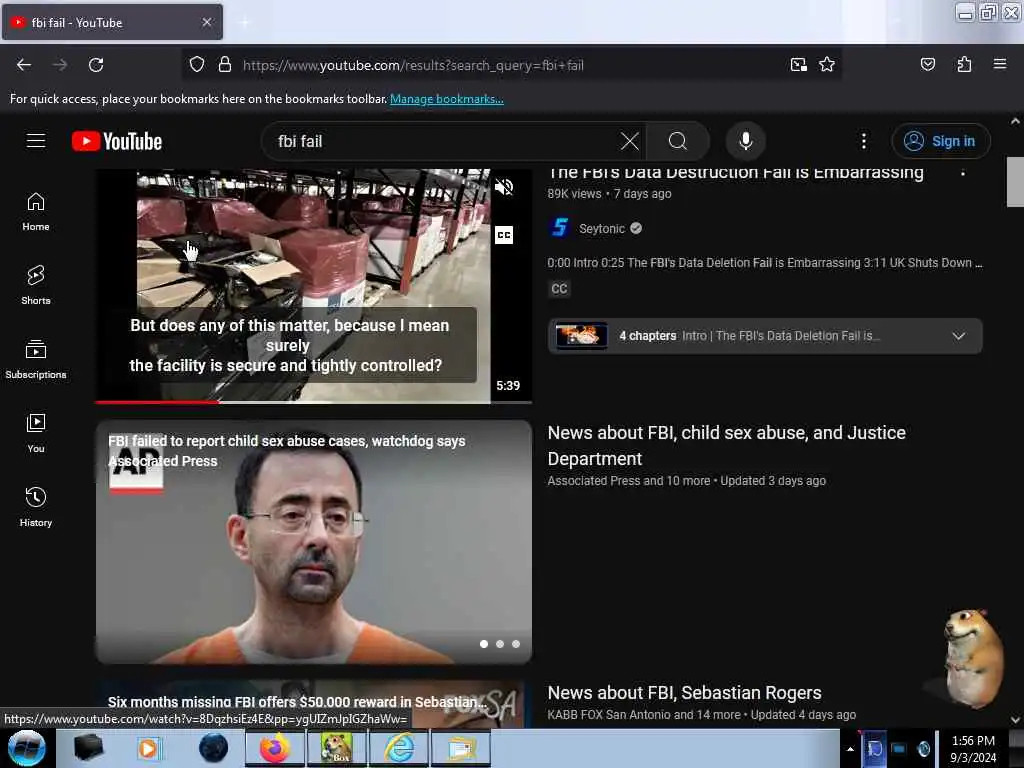Open YouTube settings three-dot menu
Viewport: 1024px width, 768px height.
pyautogui.click(x=863, y=141)
